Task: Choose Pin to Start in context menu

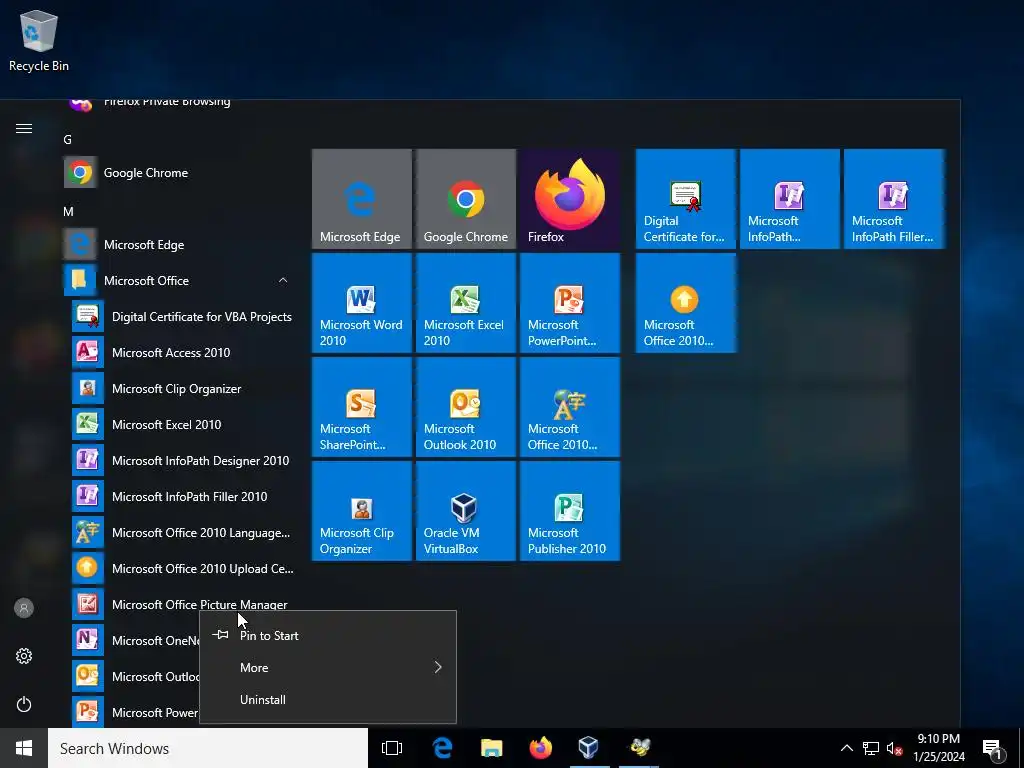Action: (327, 635)
